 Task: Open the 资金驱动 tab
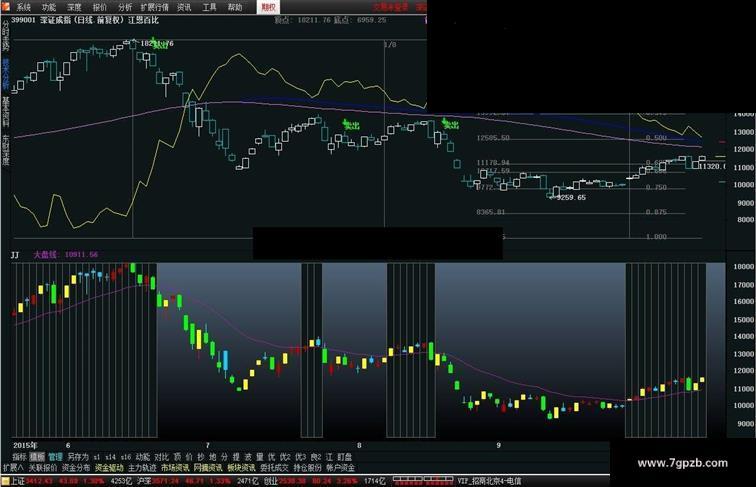coord(109,468)
